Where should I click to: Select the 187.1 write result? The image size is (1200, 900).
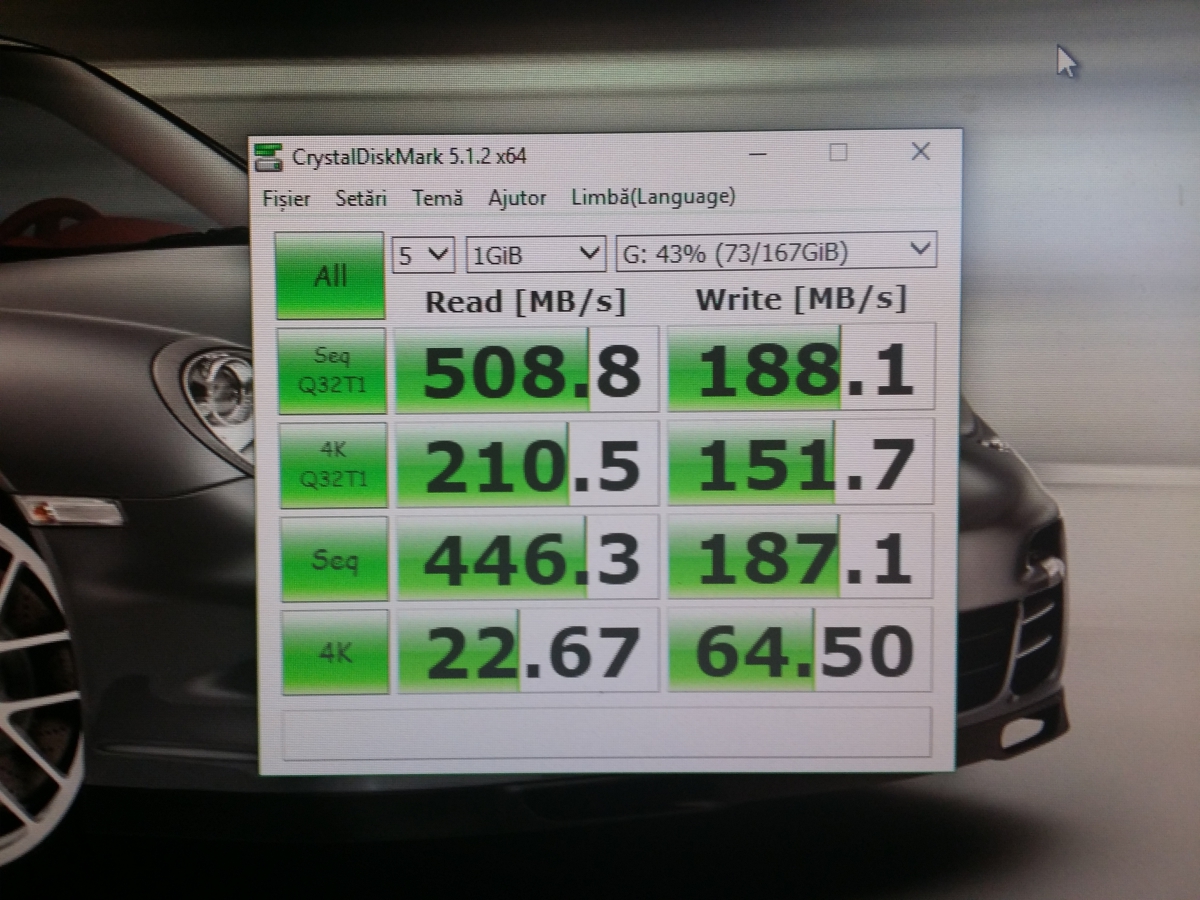(802, 557)
